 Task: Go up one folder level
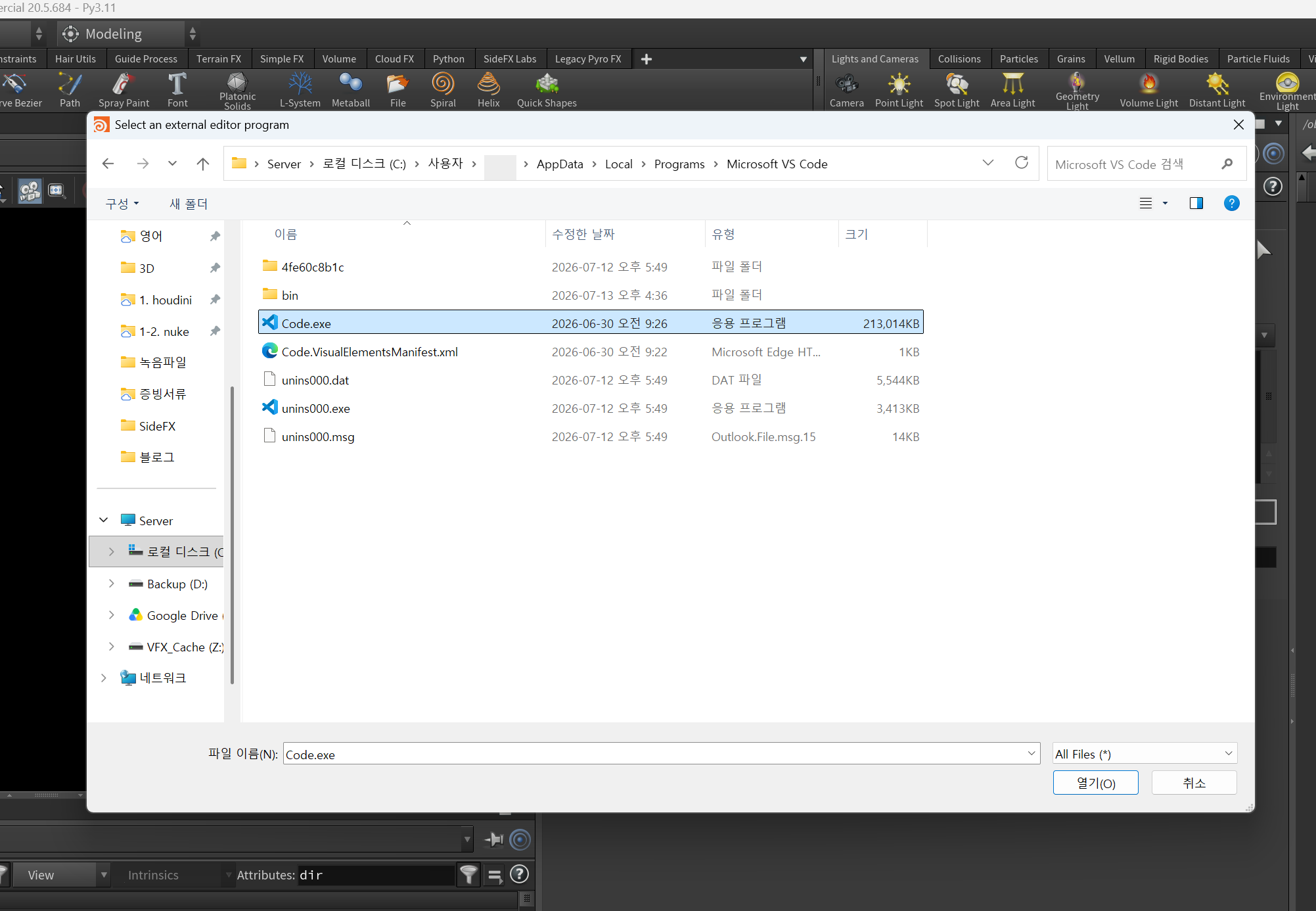pyautogui.click(x=203, y=164)
